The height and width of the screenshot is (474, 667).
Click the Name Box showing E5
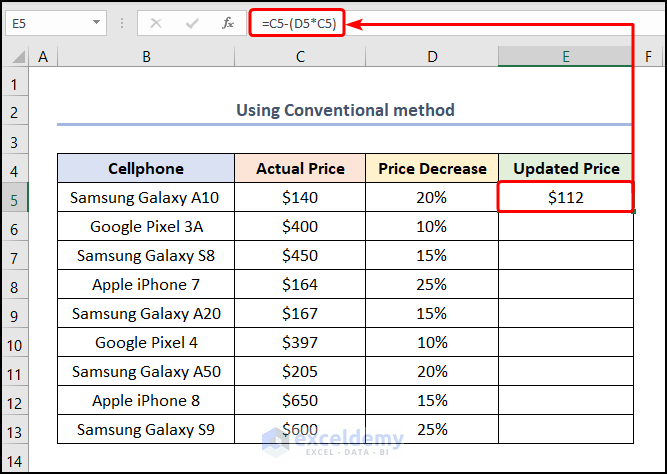[50, 22]
